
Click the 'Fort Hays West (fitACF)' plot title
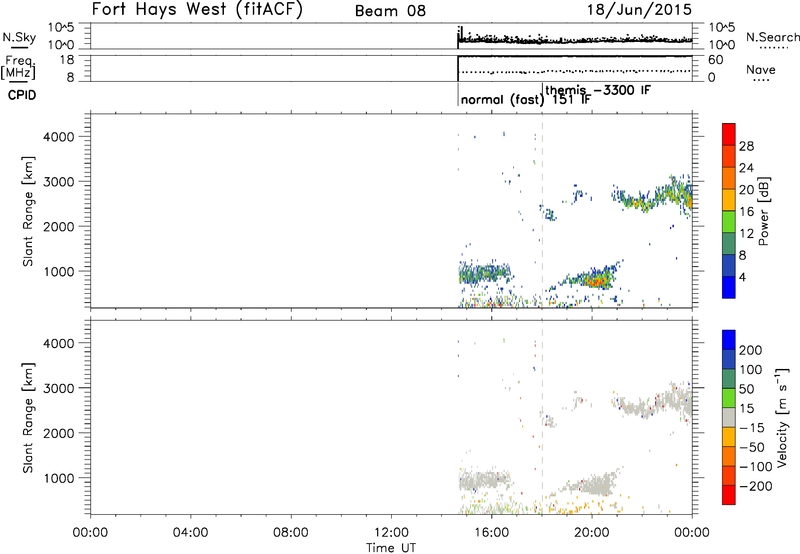(197, 10)
